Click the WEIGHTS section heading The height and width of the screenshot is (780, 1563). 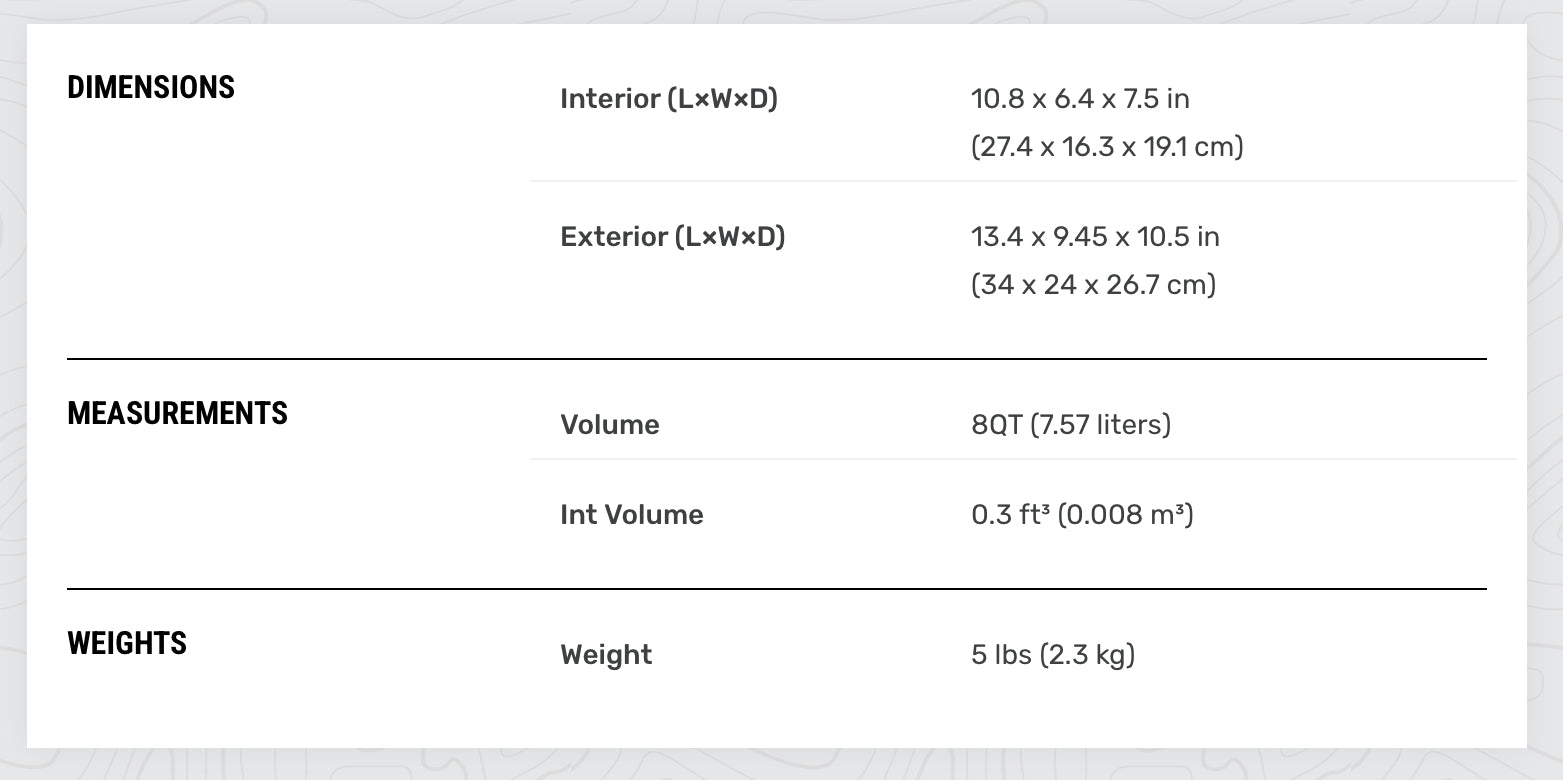click(127, 643)
